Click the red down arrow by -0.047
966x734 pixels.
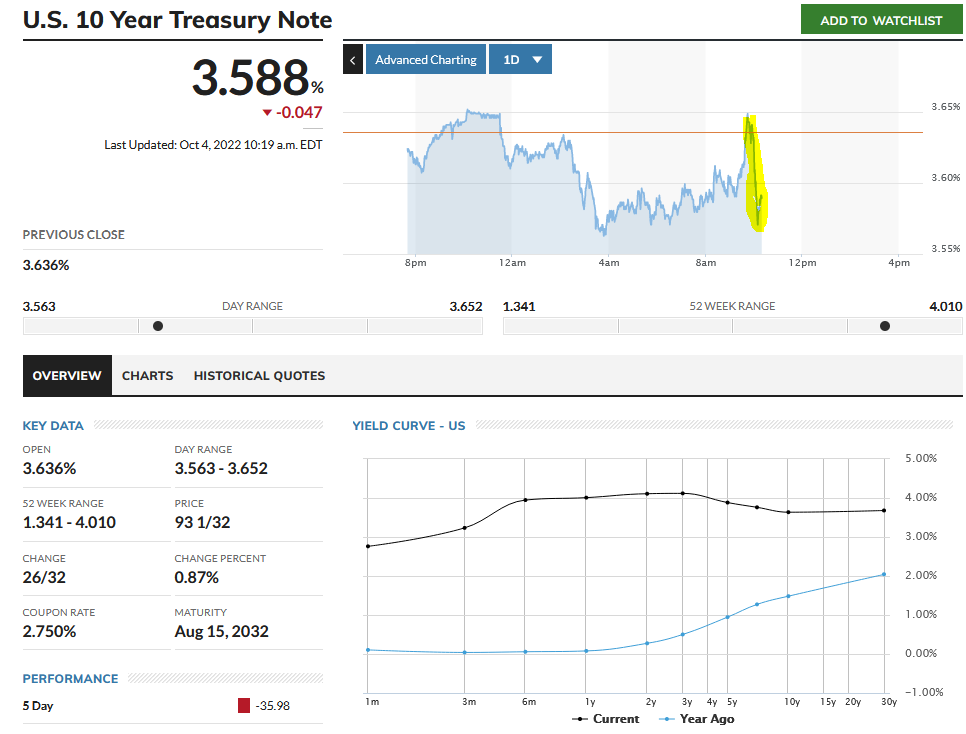point(267,113)
